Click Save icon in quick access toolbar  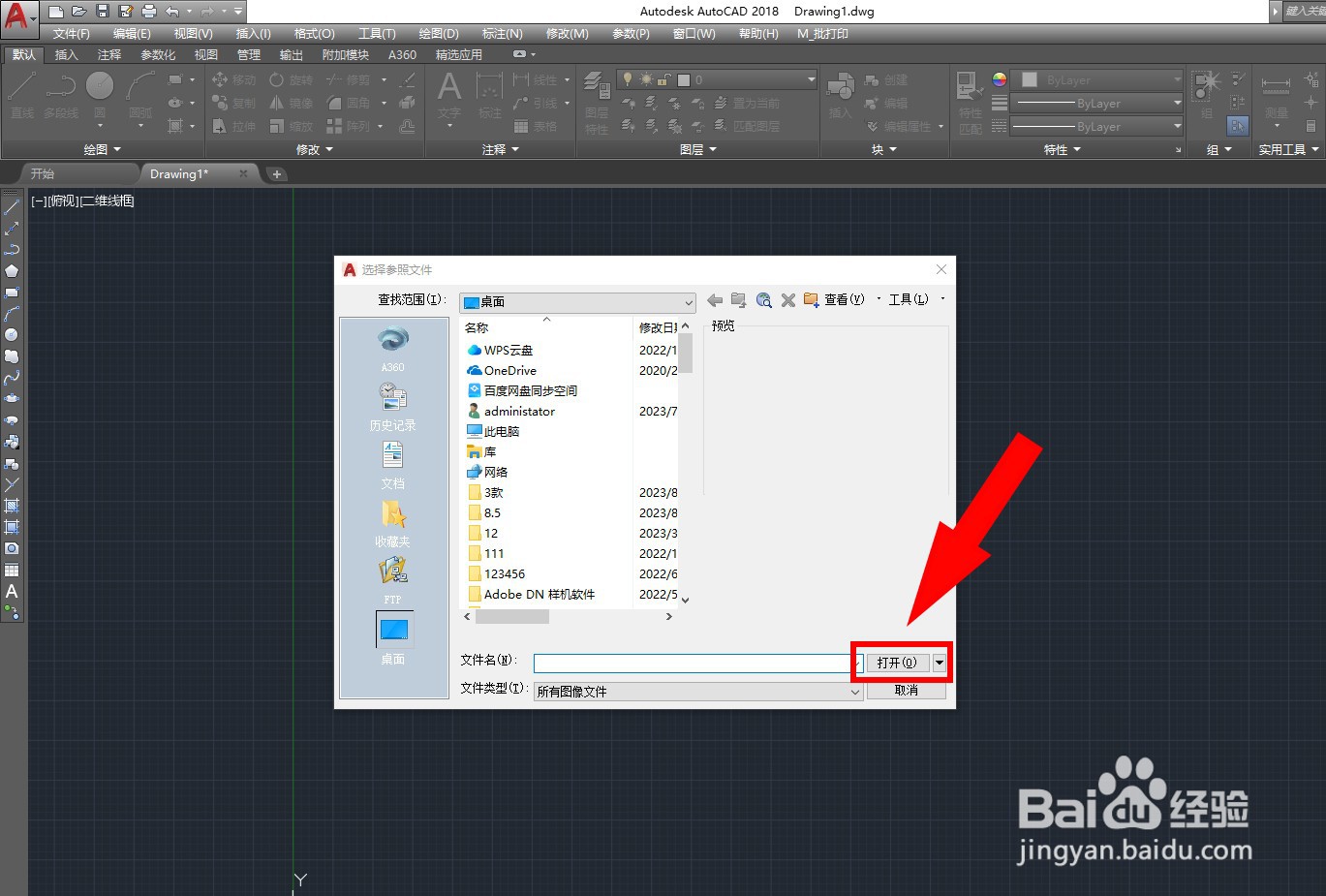click(x=103, y=12)
